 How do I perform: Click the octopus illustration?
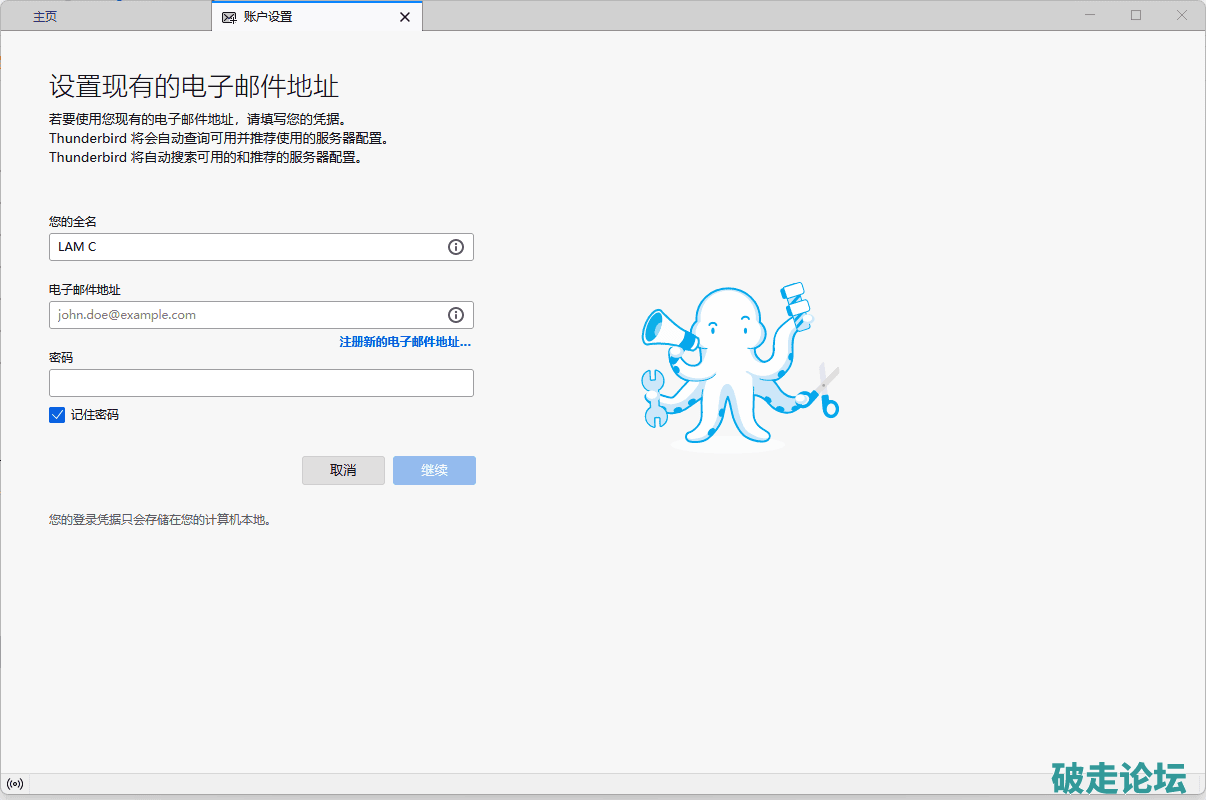[741, 366]
